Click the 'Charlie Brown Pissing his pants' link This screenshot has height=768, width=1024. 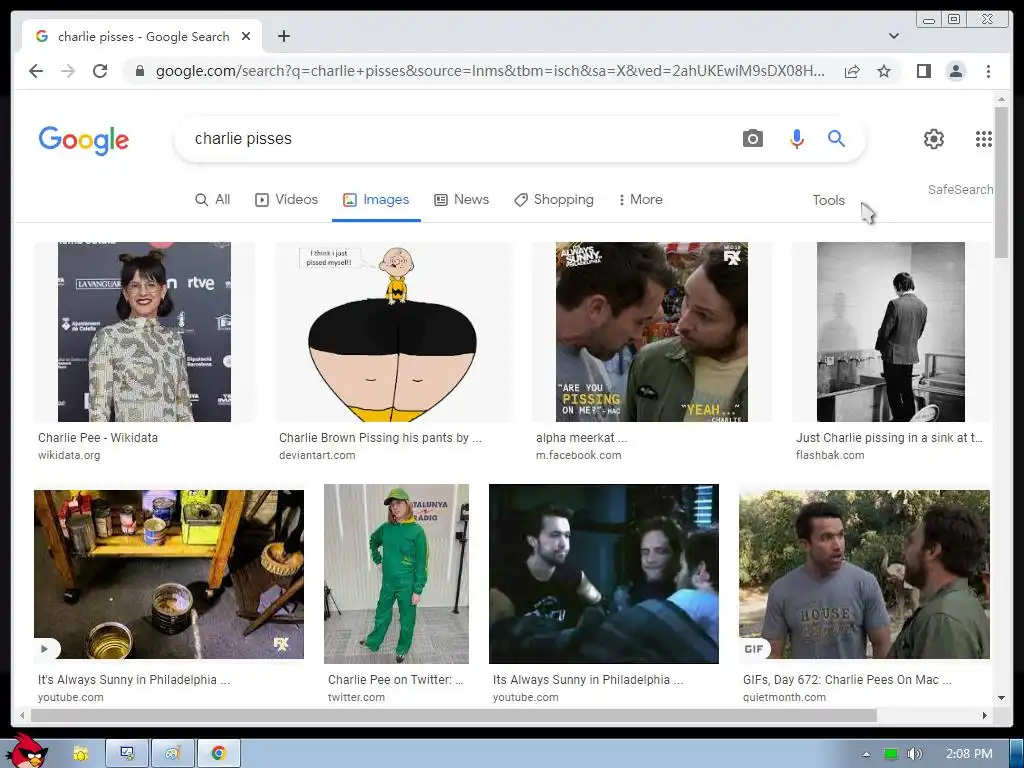(380, 438)
